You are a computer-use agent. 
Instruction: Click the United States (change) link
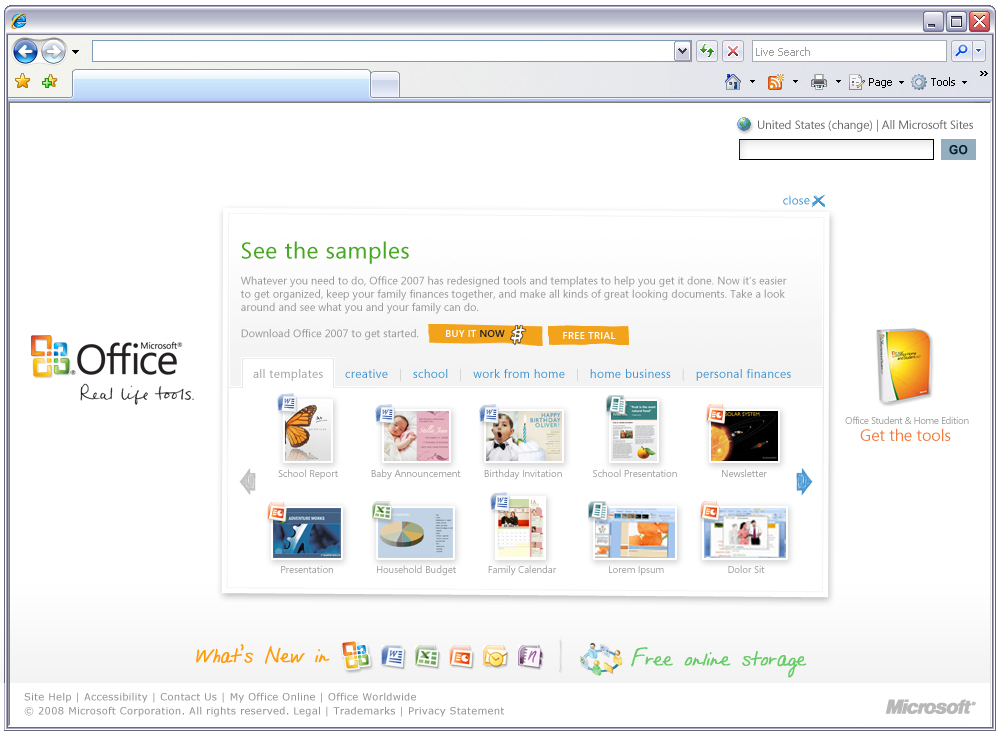814,125
